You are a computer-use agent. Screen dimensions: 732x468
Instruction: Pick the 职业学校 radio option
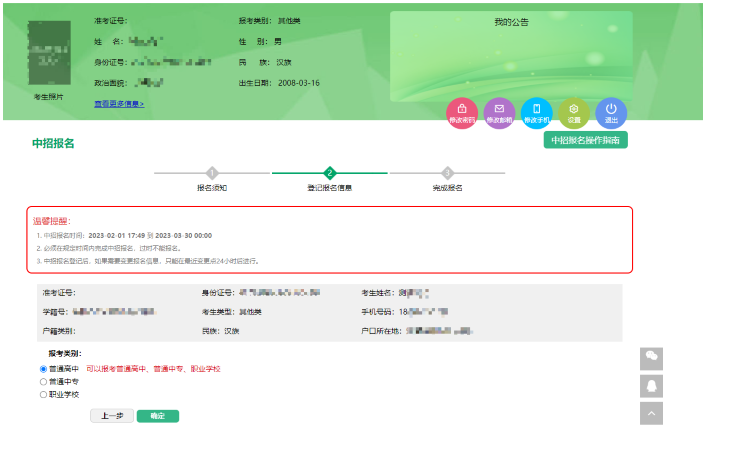click(43, 395)
